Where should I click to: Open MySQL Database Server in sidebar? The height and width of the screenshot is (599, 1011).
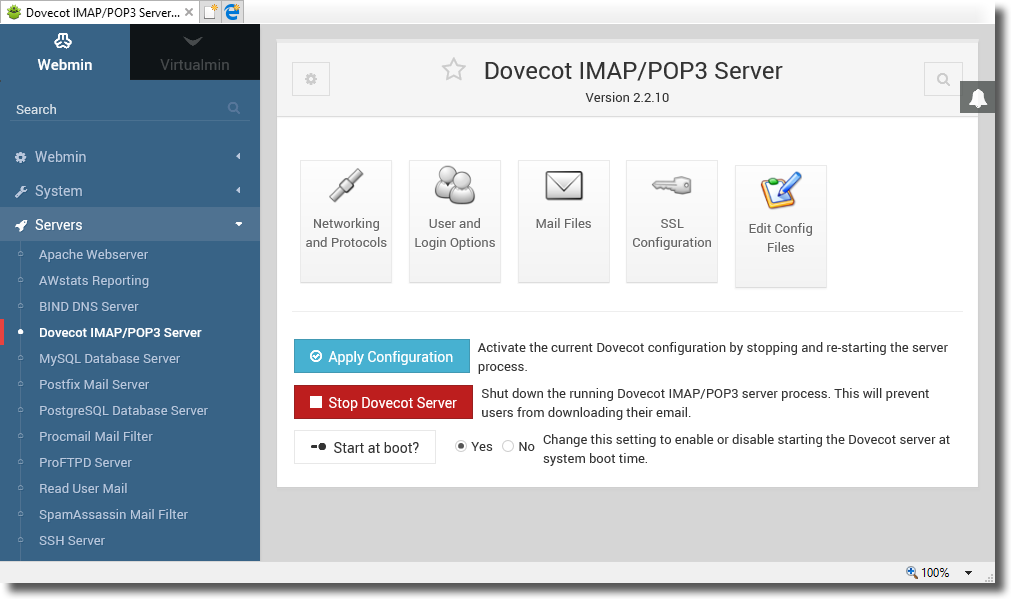coord(109,358)
